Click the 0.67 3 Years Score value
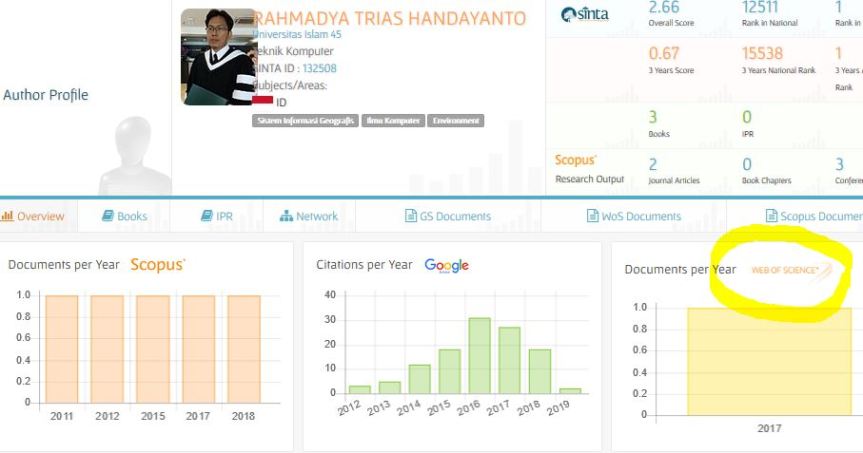 664,53
